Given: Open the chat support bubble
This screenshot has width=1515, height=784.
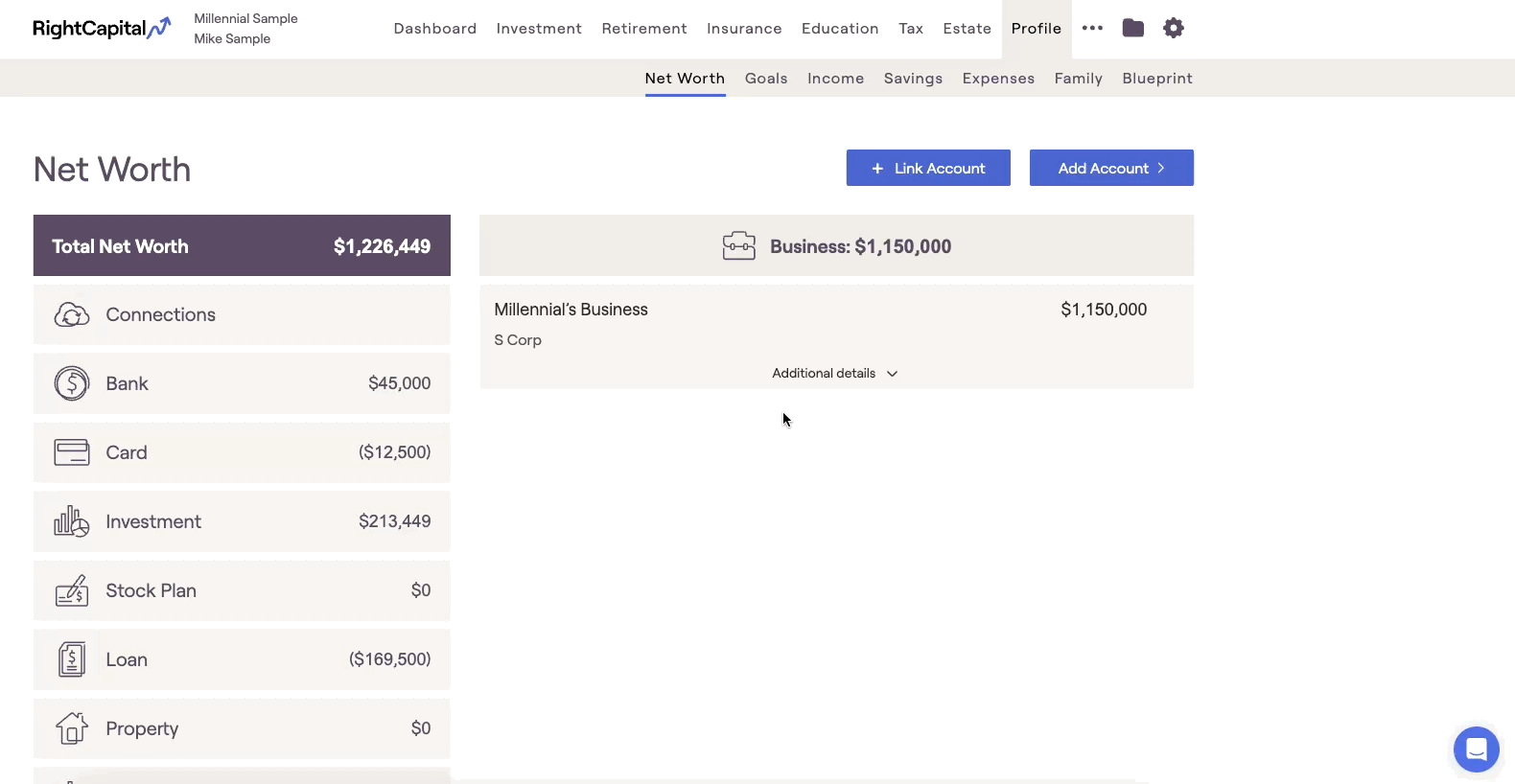Looking at the screenshot, I should pos(1476,749).
